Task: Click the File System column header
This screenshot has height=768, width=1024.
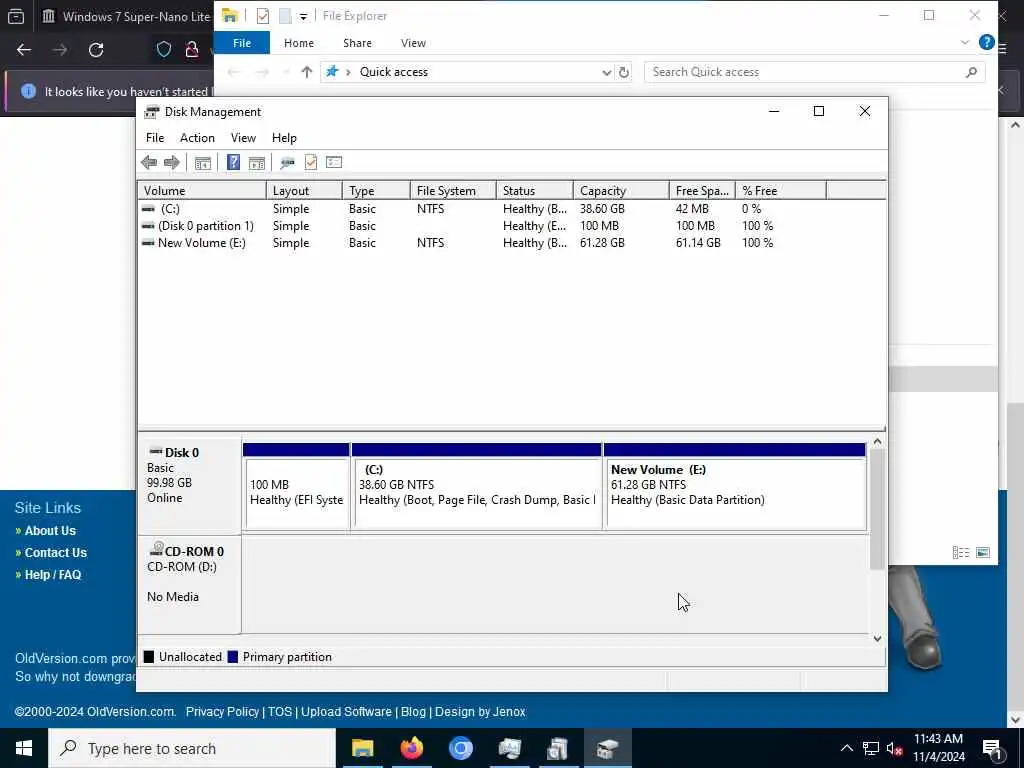Action: [453, 191]
